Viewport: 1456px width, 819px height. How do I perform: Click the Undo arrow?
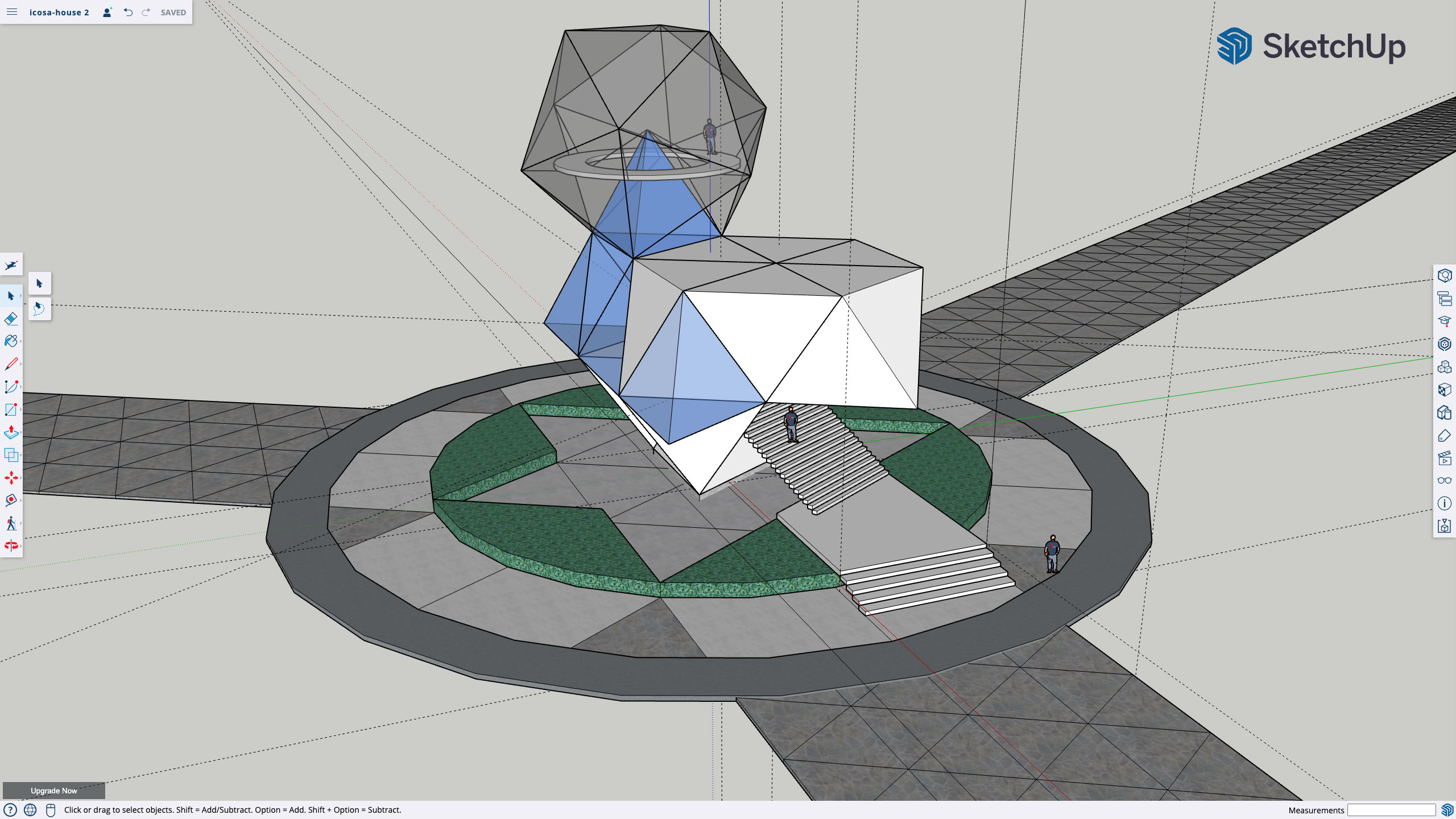(x=128, y=12)
